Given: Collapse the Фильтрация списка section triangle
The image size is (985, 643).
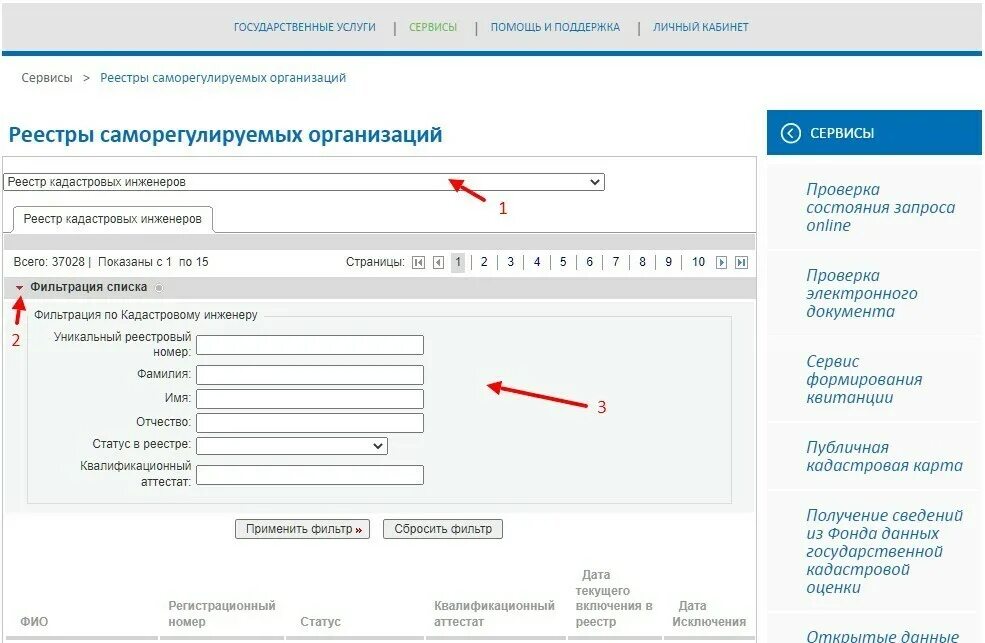Looking at the screenshot, I should pyautogui.click(x=19, y=288).
